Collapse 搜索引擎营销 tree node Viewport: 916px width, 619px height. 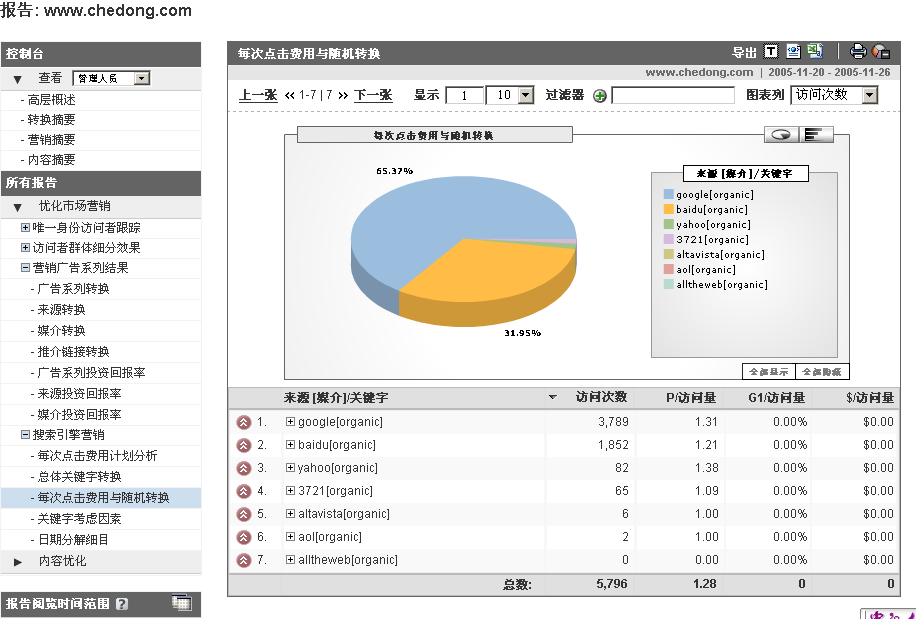tap(25, 434)
